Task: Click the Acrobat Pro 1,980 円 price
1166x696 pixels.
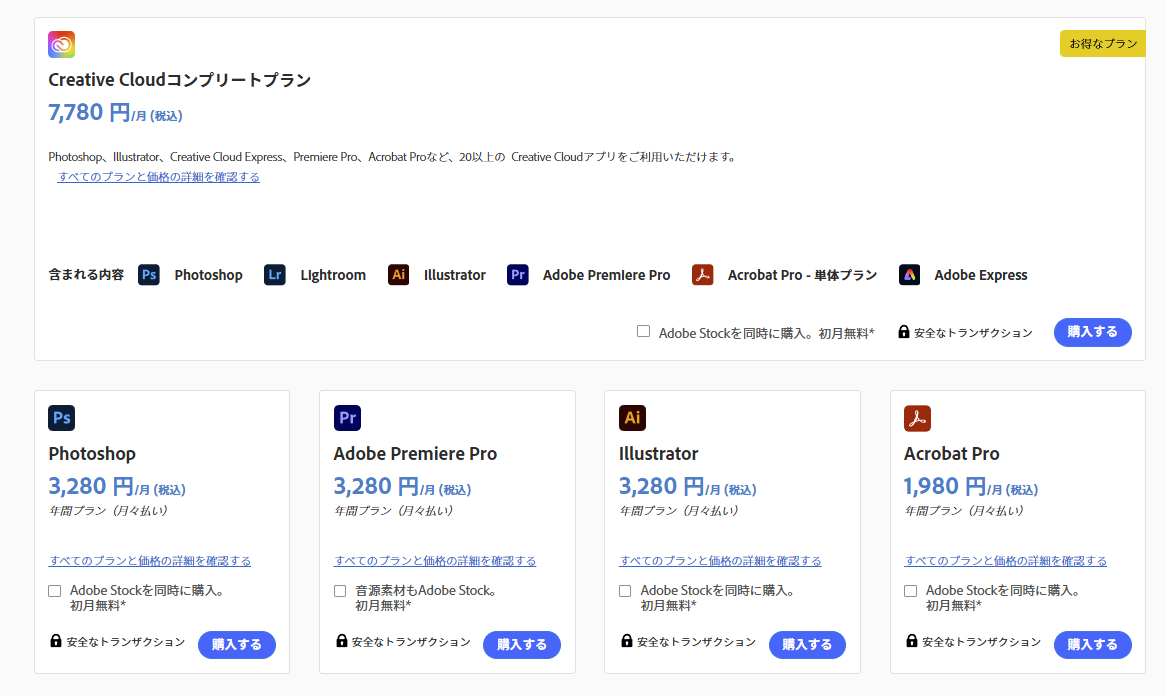Action: coord(971,487)
